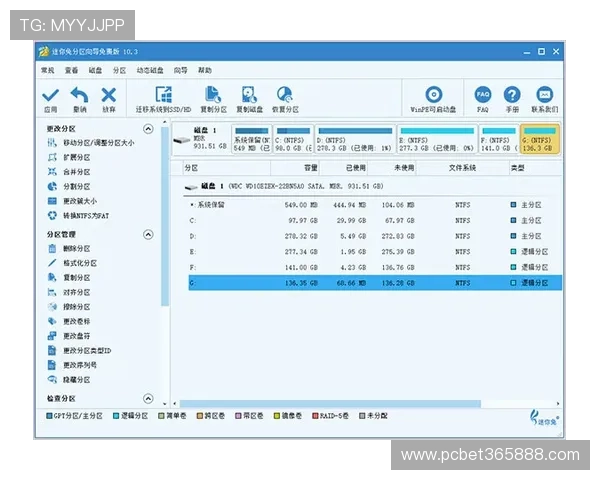Sort by the Type (类型) column header
The width and height of the screenshot is (600, 480).
pyautogui.click(x=535, y=168)
